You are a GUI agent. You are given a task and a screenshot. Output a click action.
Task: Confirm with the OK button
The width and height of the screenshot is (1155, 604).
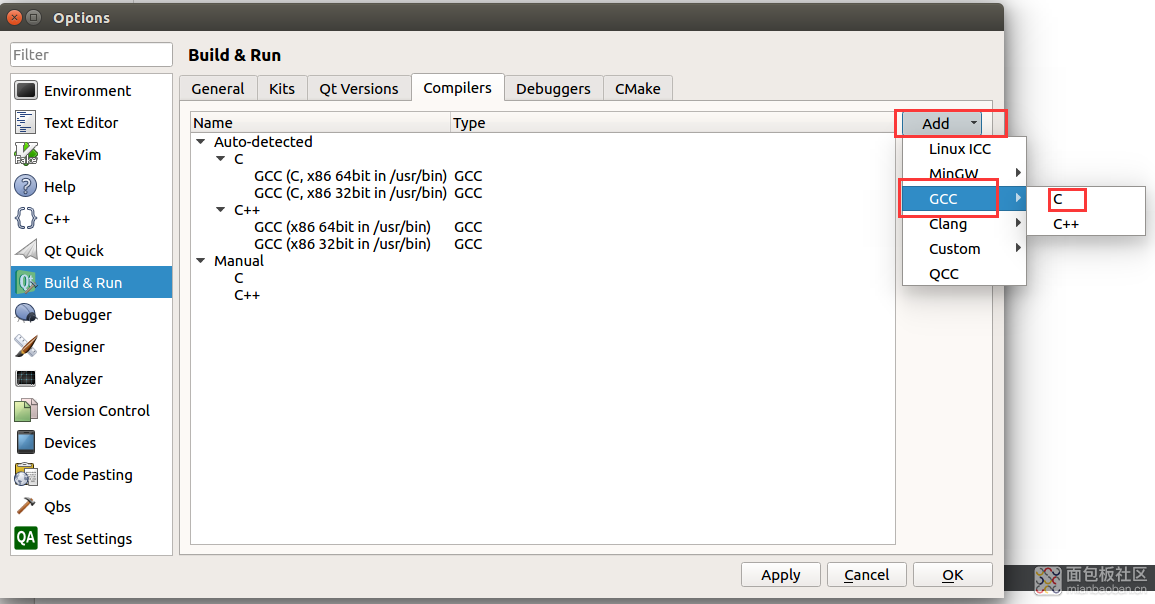[x=952, y=575]
